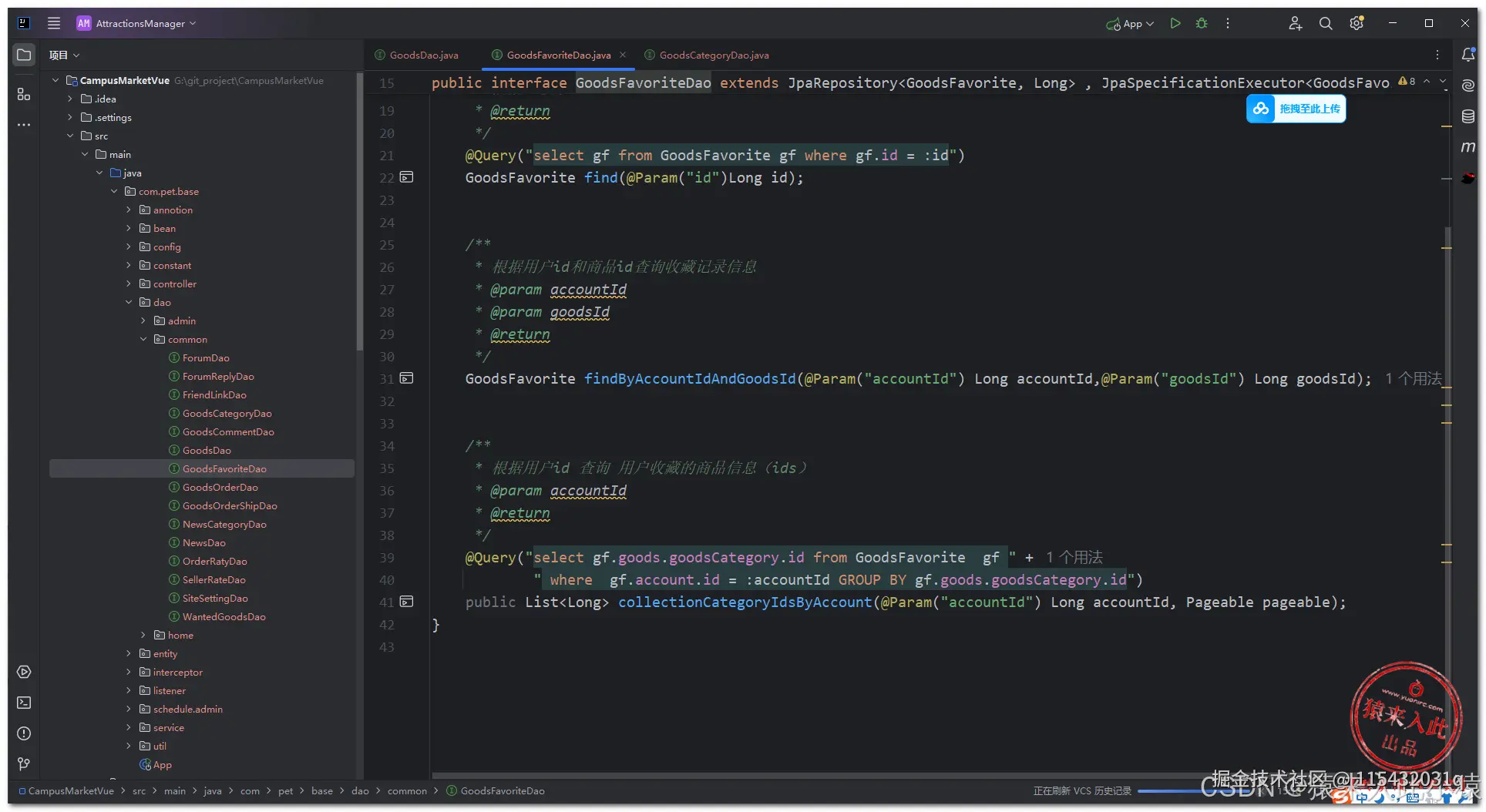The height and width of the screenshot is (812, 1486).
Task: Expand the entity package
Action: [129, 653]
